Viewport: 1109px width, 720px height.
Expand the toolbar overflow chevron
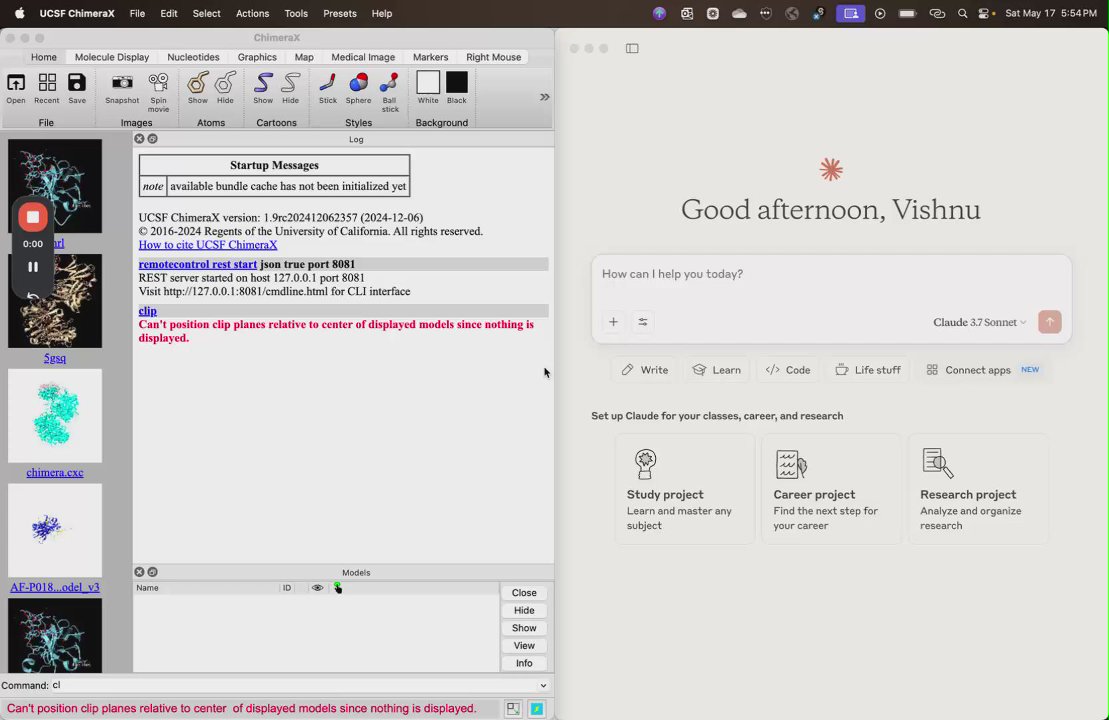point(545,97)
